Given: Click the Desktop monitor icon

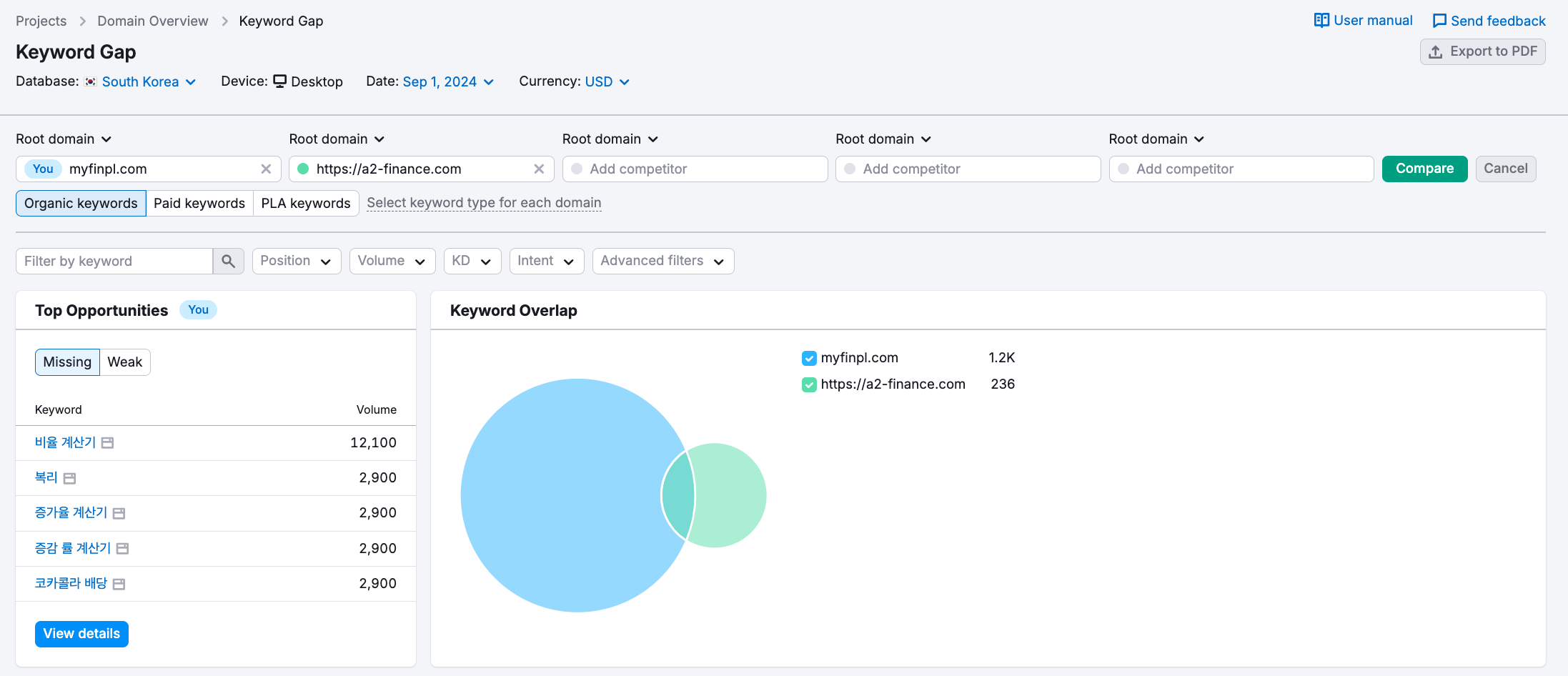Looking at the screenshot, I should click(280, 81).
